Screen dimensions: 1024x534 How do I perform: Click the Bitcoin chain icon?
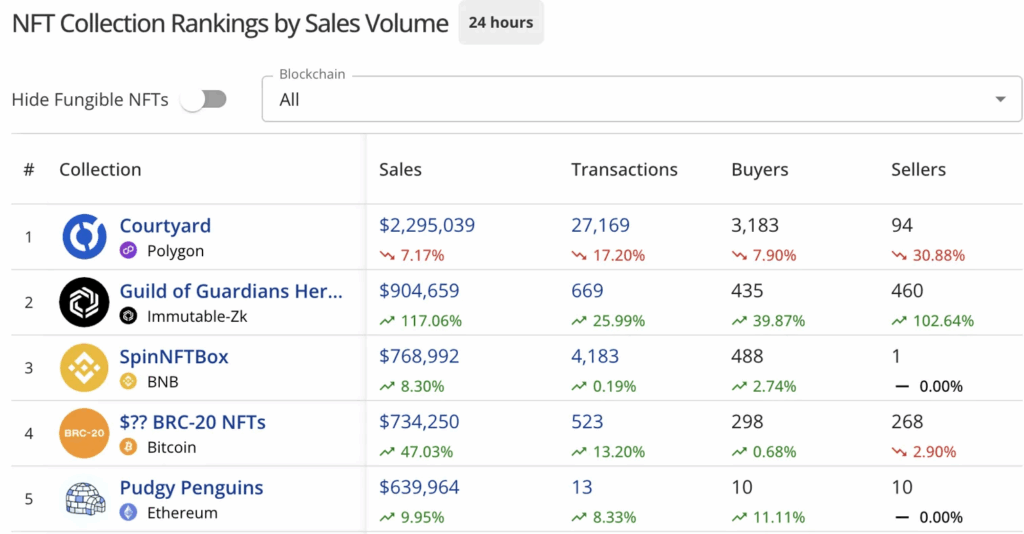(129, 447)
